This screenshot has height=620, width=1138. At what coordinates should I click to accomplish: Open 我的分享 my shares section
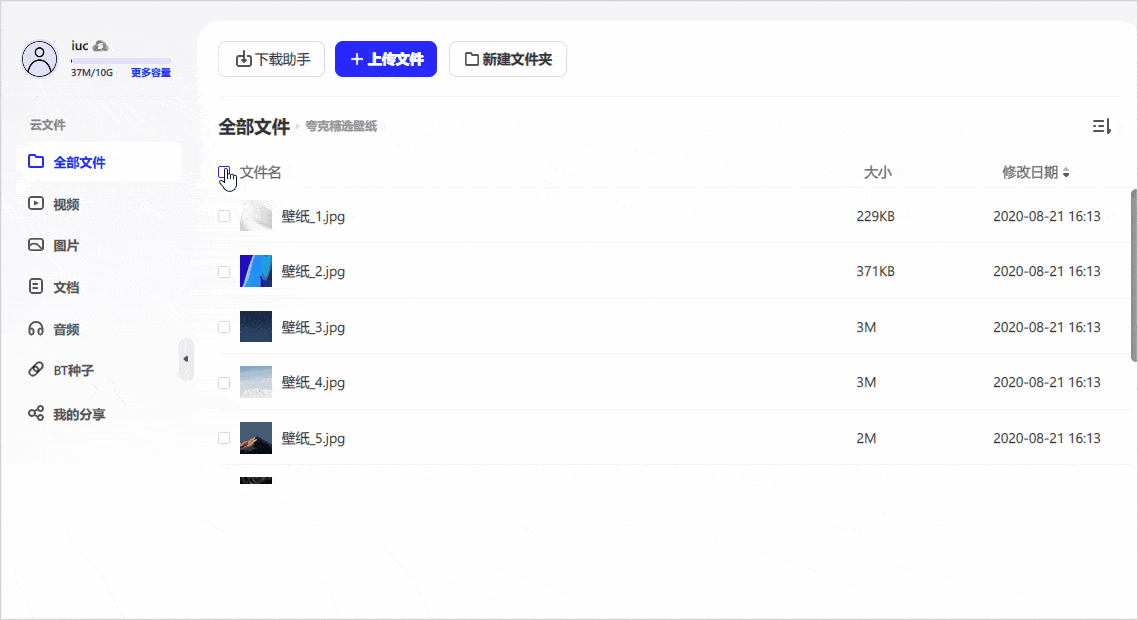tap(78, 414)
